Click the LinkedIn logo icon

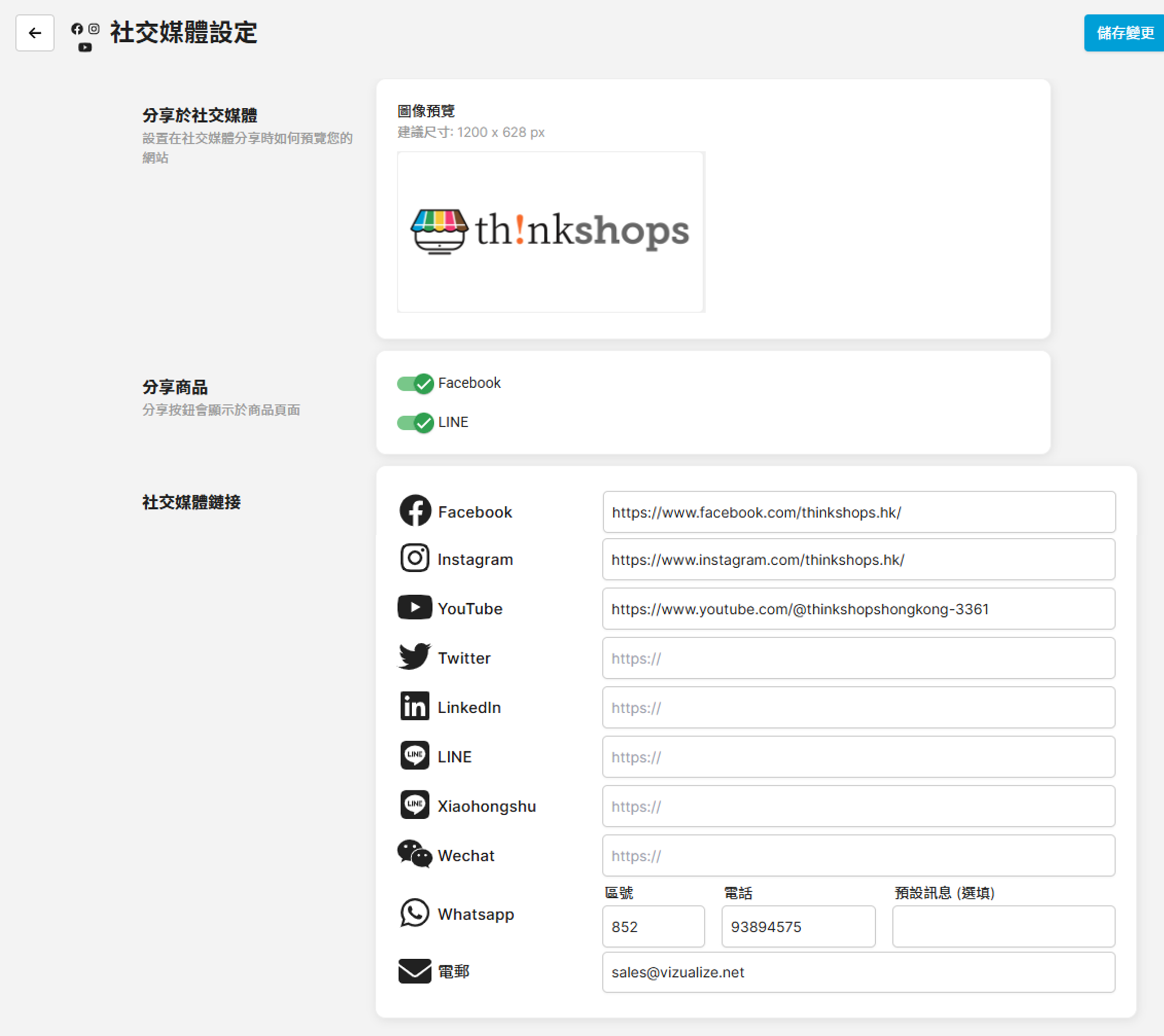(414, 707)
